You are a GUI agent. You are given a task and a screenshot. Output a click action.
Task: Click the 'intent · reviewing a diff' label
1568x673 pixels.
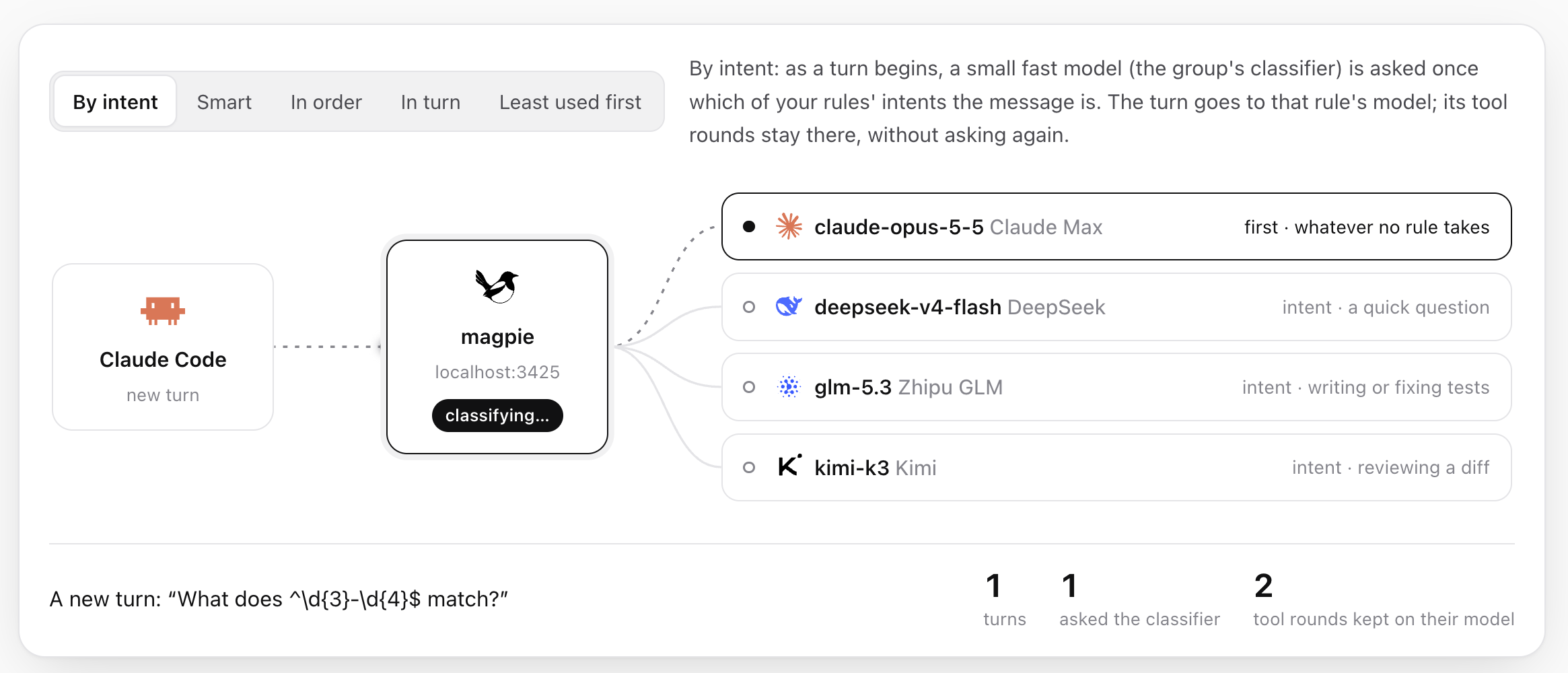pyautogui.click(x=1390, y=467)
